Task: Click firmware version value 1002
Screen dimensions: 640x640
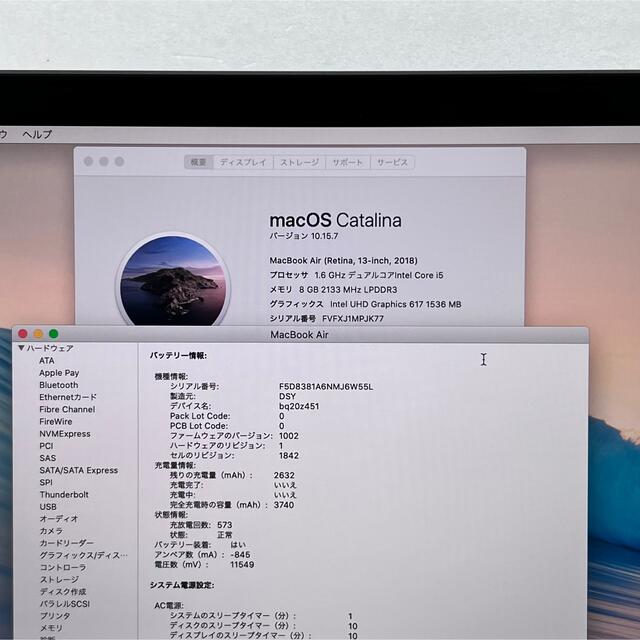Action: pos(289,436)
